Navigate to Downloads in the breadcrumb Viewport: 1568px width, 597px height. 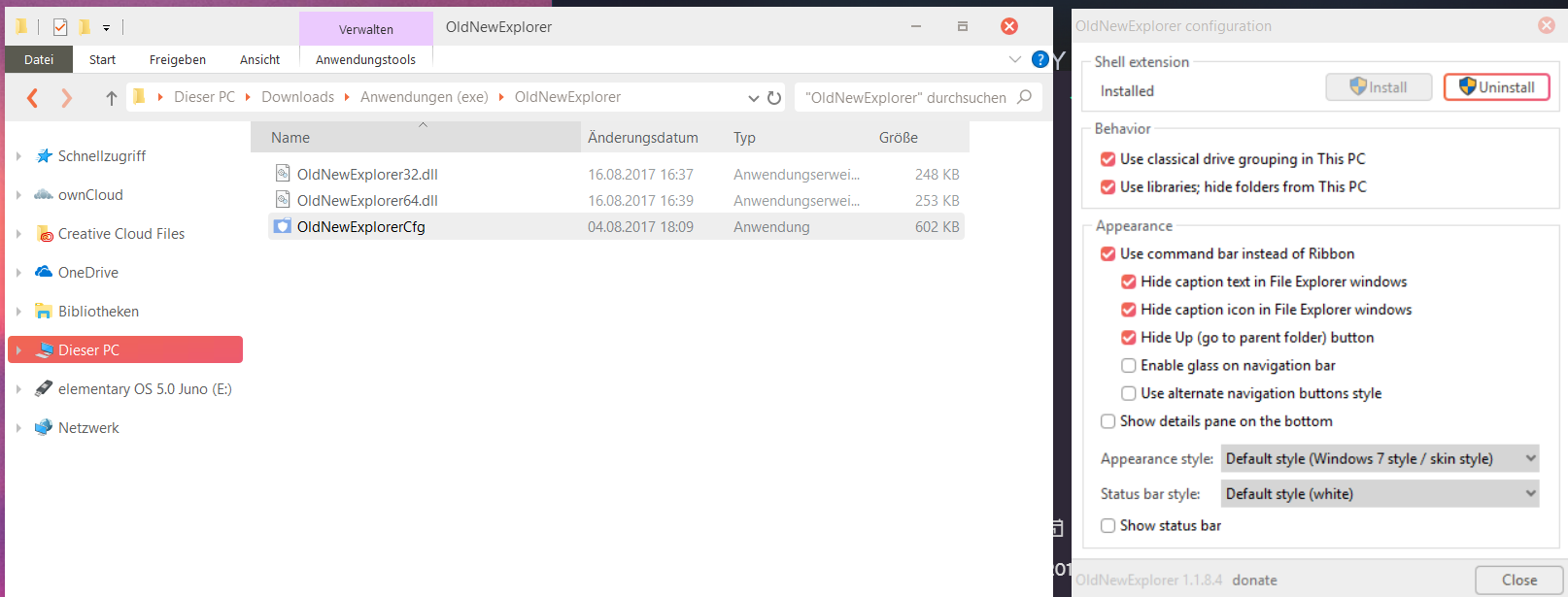[x=297, y=97]
